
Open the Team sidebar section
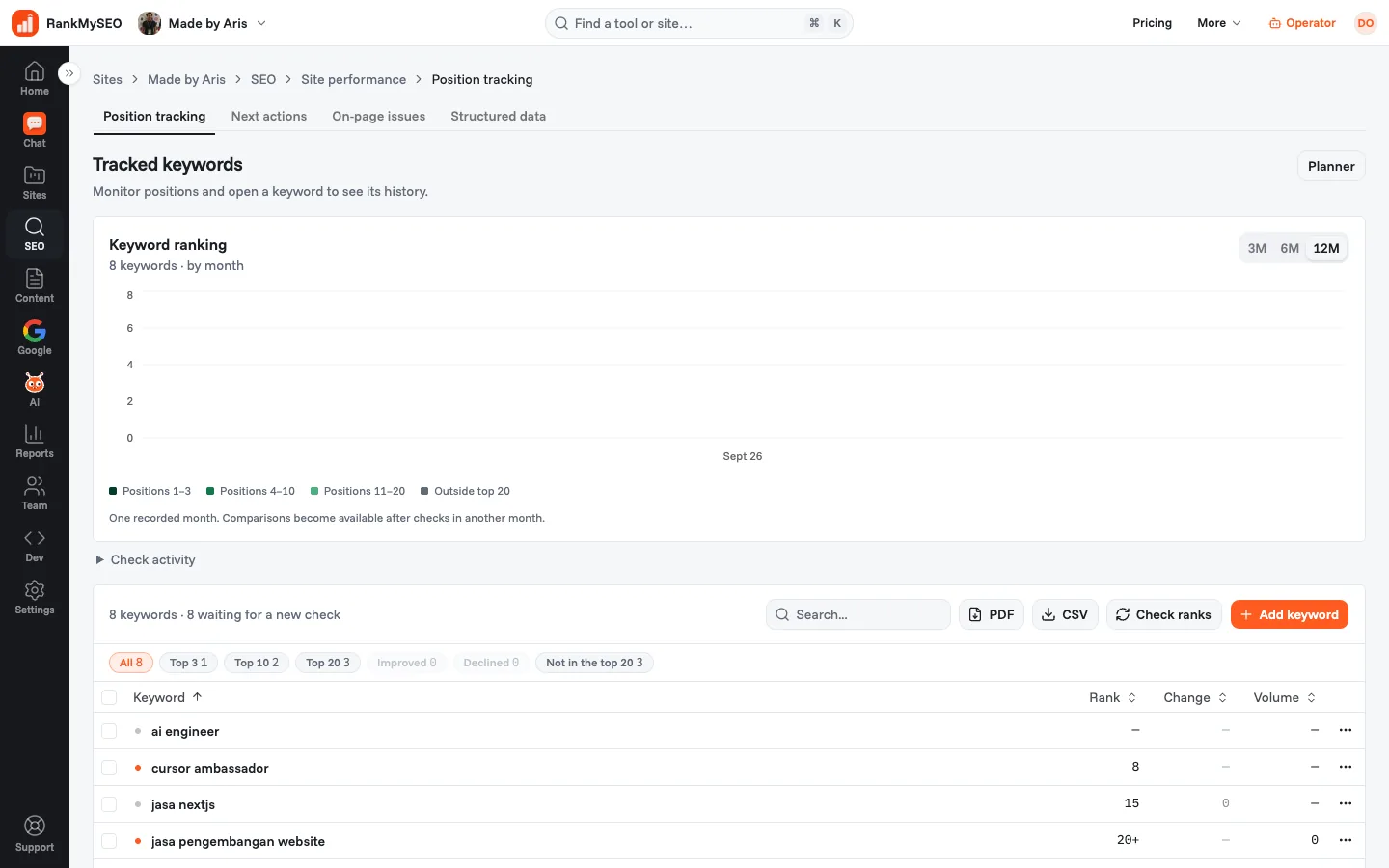[x=35, y=493]
